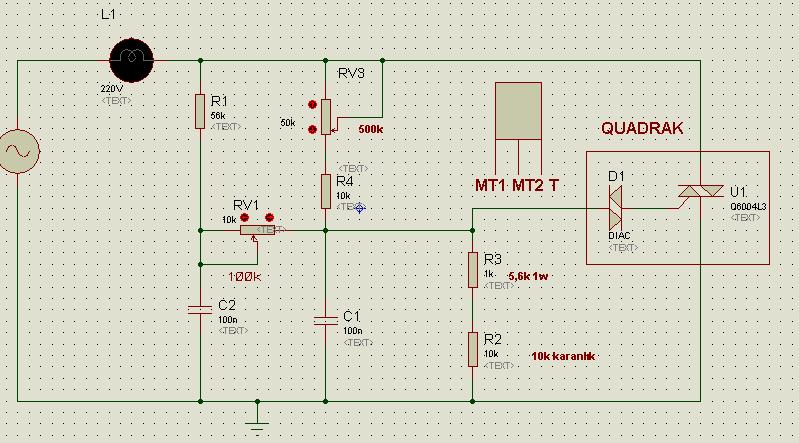Click the AC voltage source symbol

(19, 150)
